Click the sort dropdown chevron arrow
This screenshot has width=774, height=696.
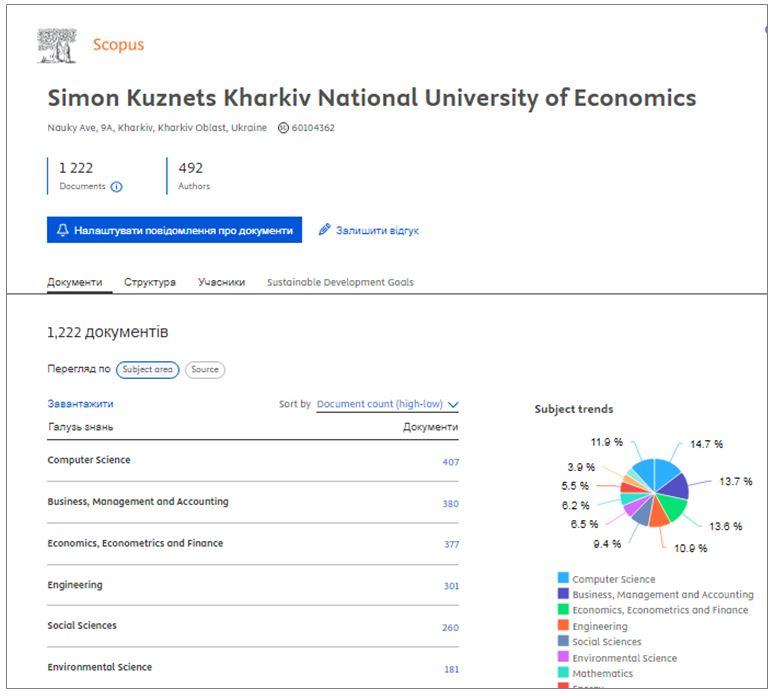point(453,405)
